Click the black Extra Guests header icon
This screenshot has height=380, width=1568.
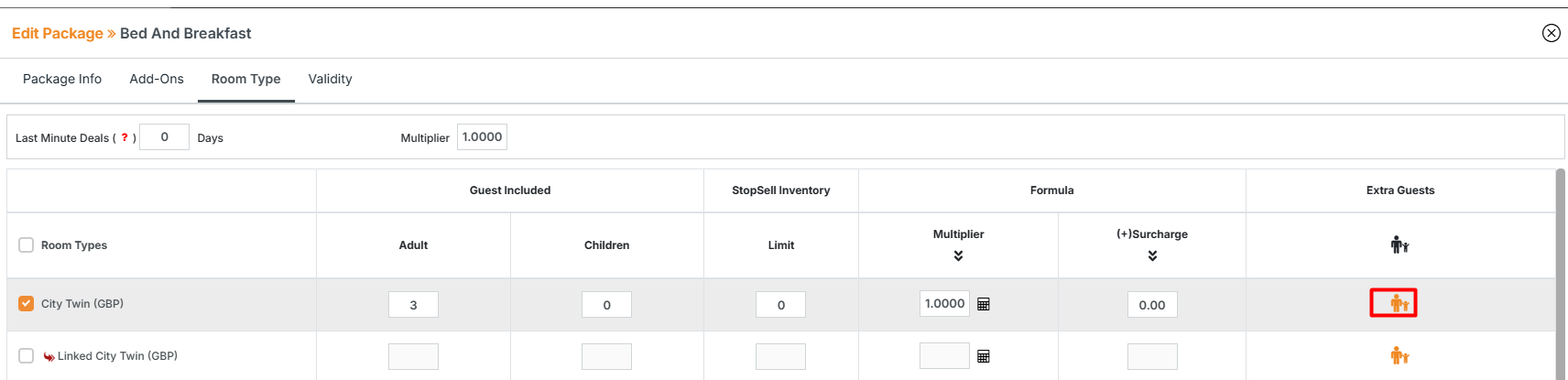pos(1399,244)
